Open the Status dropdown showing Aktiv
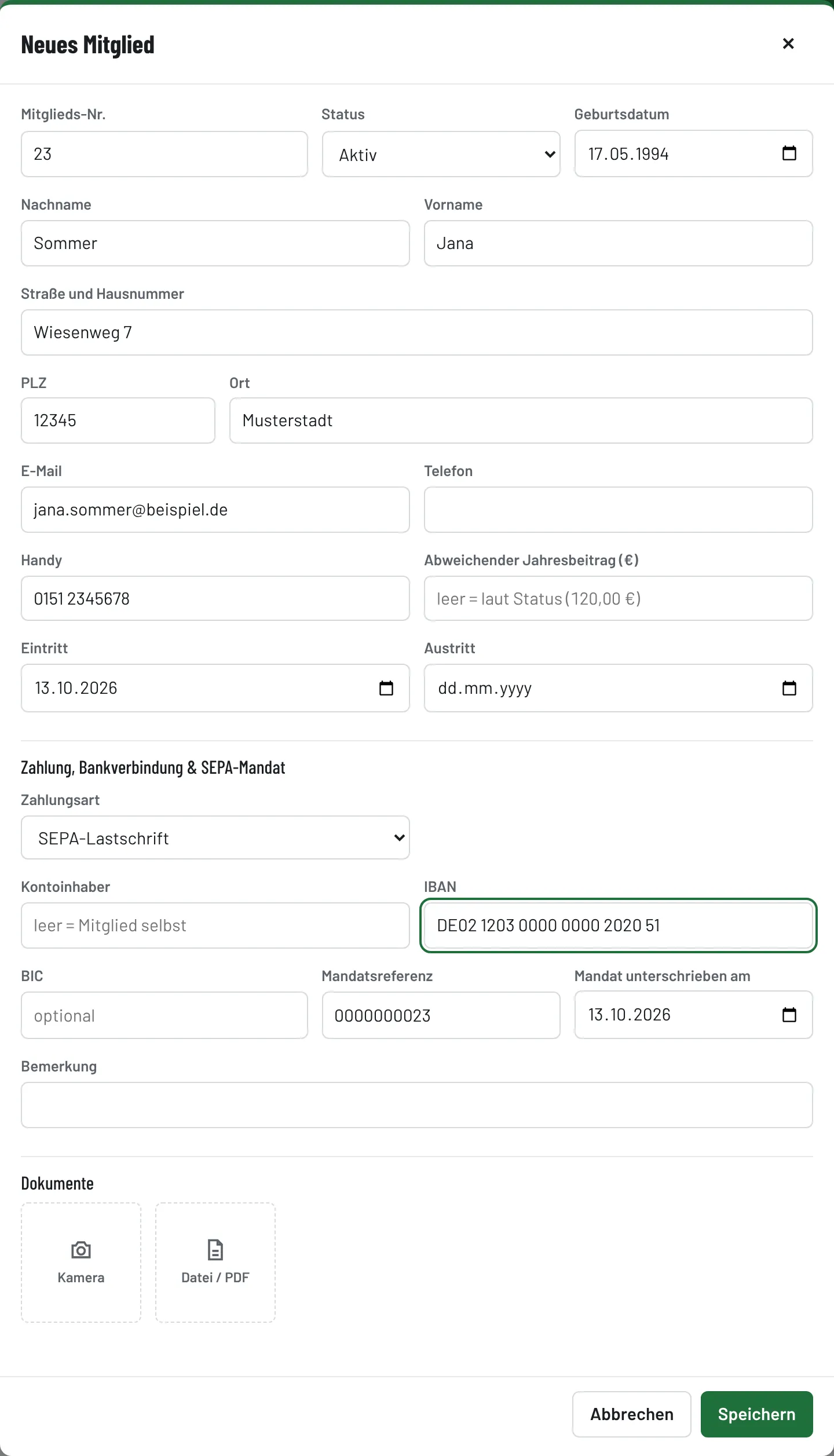Viewport: 834px width, 1456px height. pyautogui.click(x=441, y=154)
